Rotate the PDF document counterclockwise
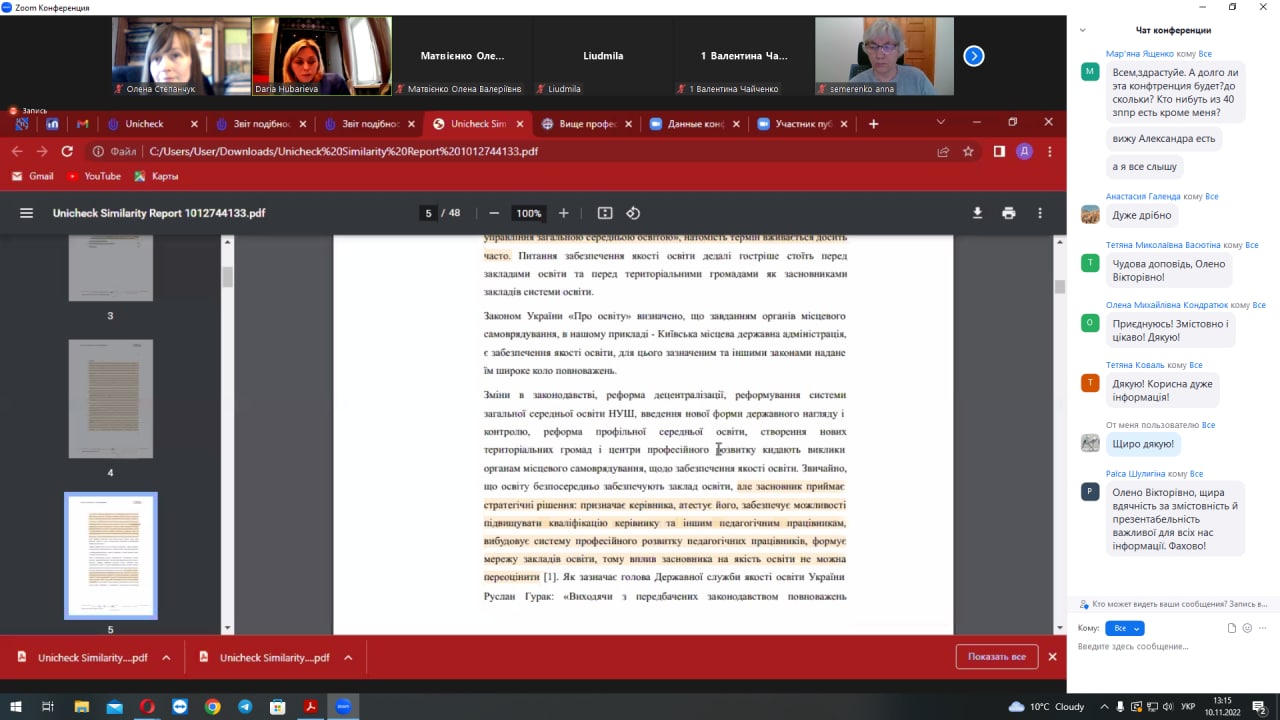The image size is (1280, 720). [x=633, y=213]
